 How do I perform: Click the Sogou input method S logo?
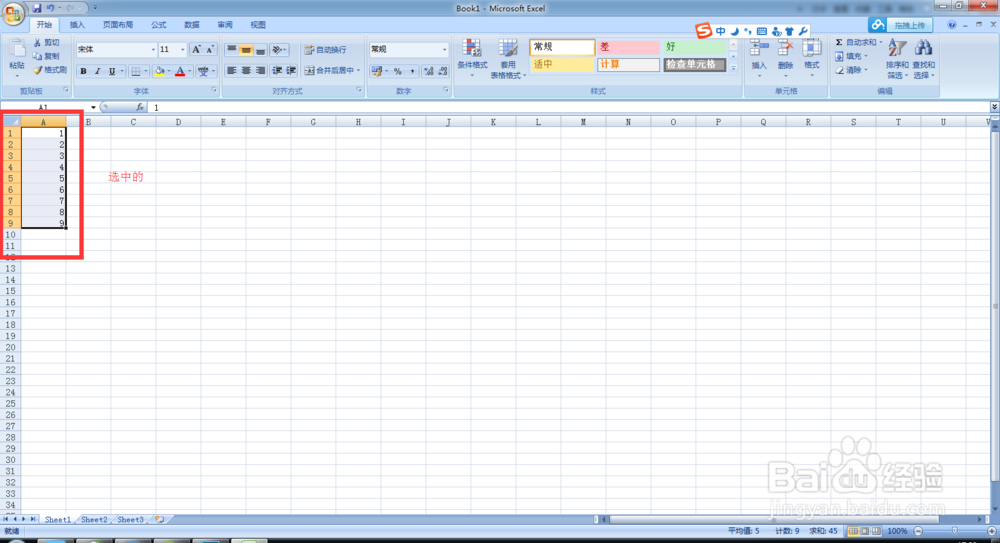pyautogui.click(x=703, y=31)
